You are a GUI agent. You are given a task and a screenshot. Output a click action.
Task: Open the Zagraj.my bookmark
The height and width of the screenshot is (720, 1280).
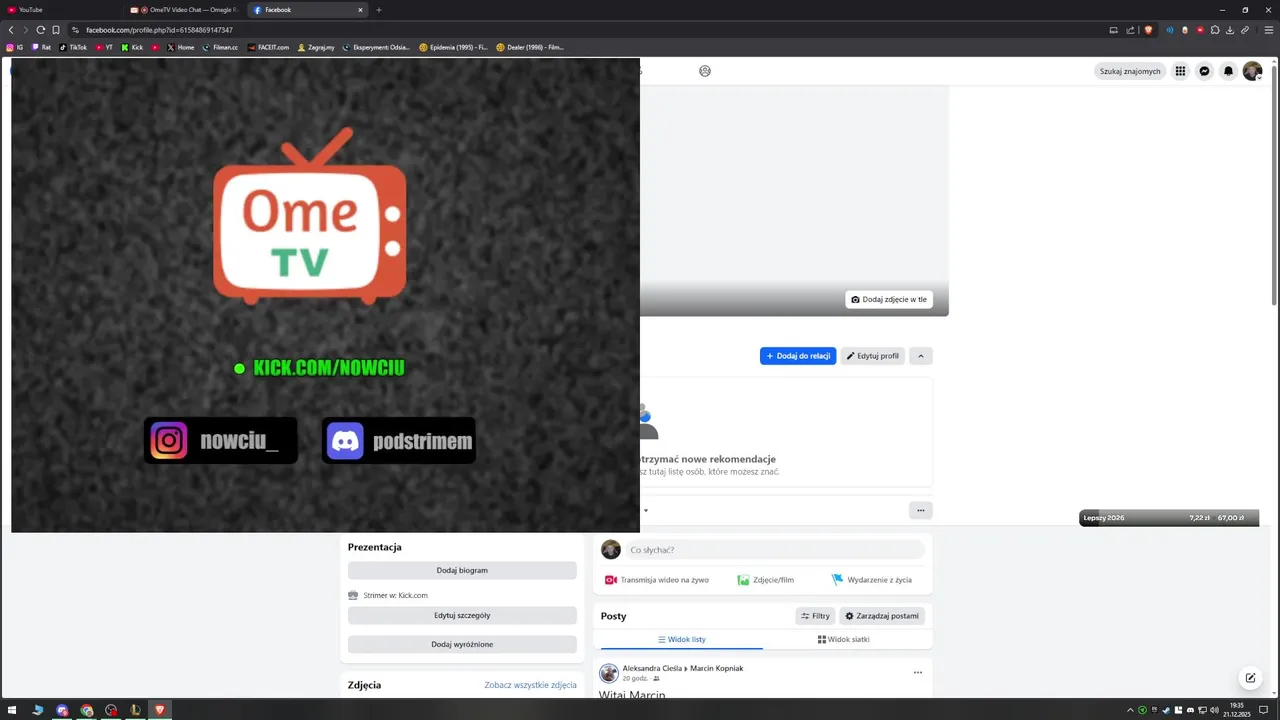316,47
